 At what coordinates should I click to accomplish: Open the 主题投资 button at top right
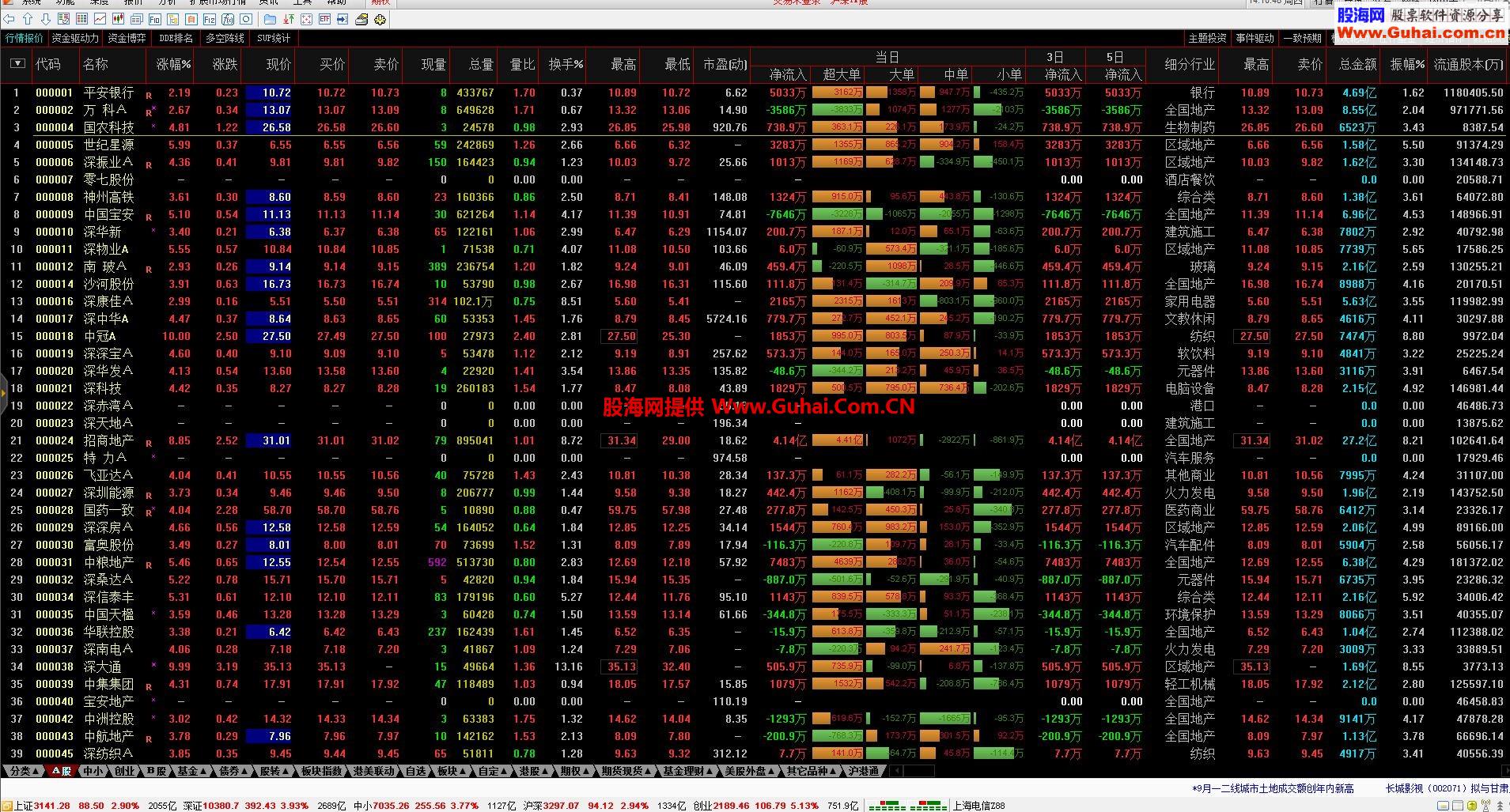click(x=1207, y=38)
